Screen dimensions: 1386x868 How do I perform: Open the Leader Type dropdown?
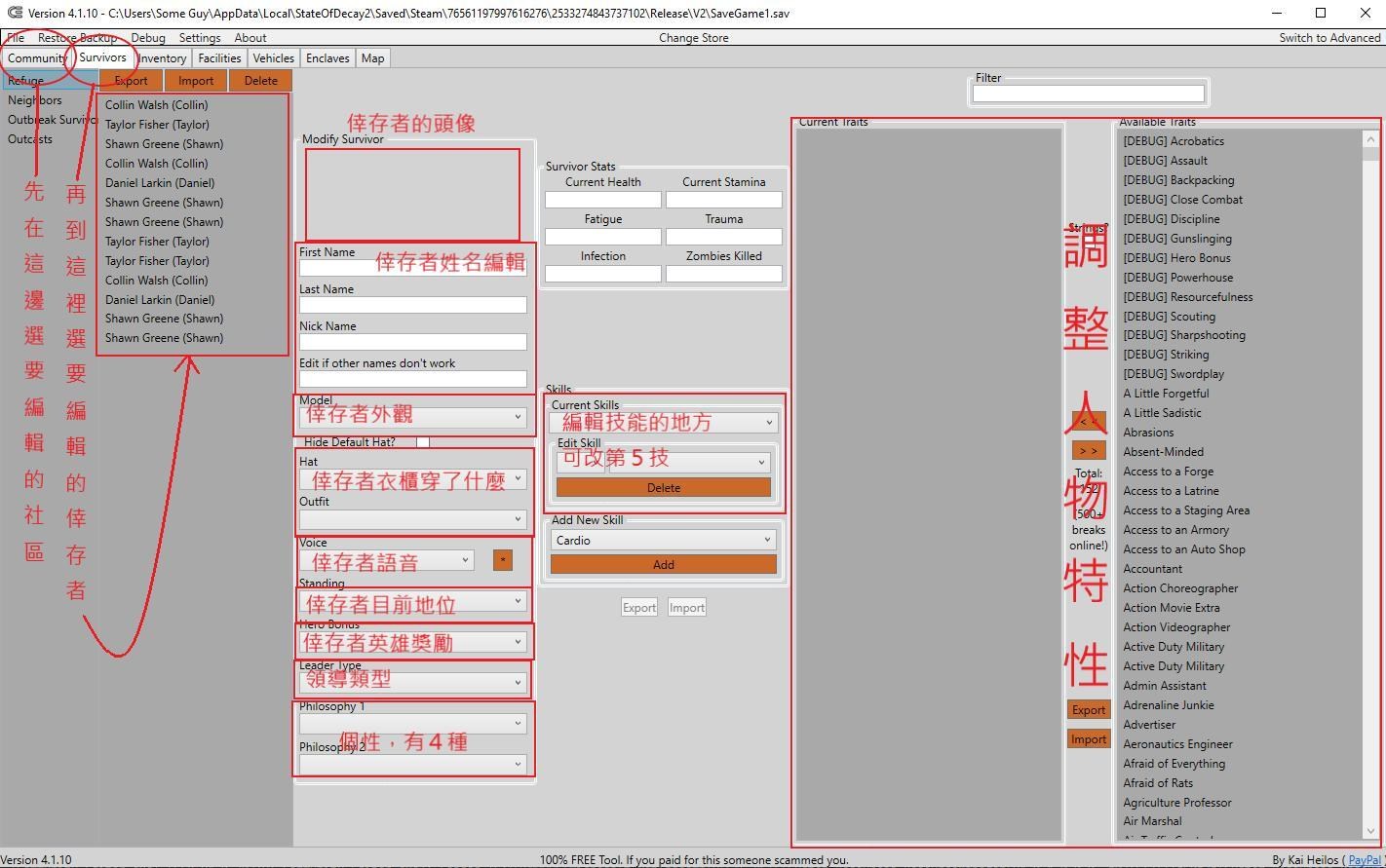(413, 683)
